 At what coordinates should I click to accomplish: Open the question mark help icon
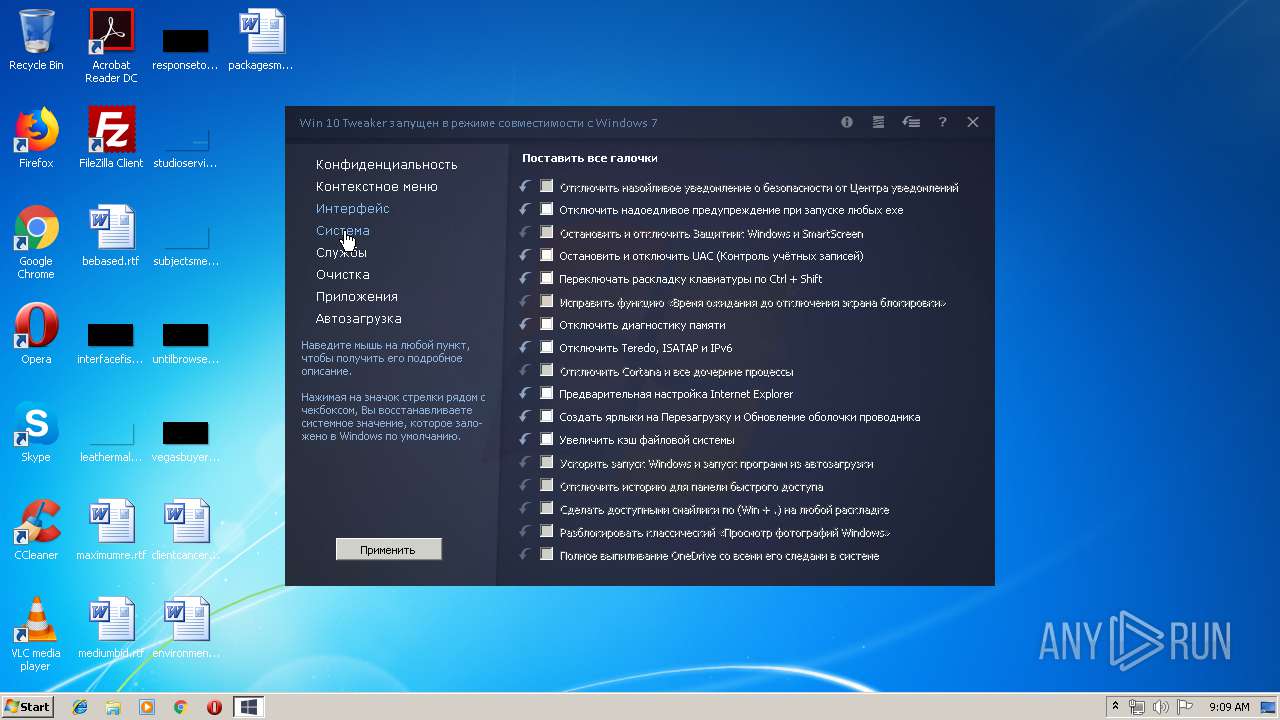pyautogui.click(x=942, y=122)
